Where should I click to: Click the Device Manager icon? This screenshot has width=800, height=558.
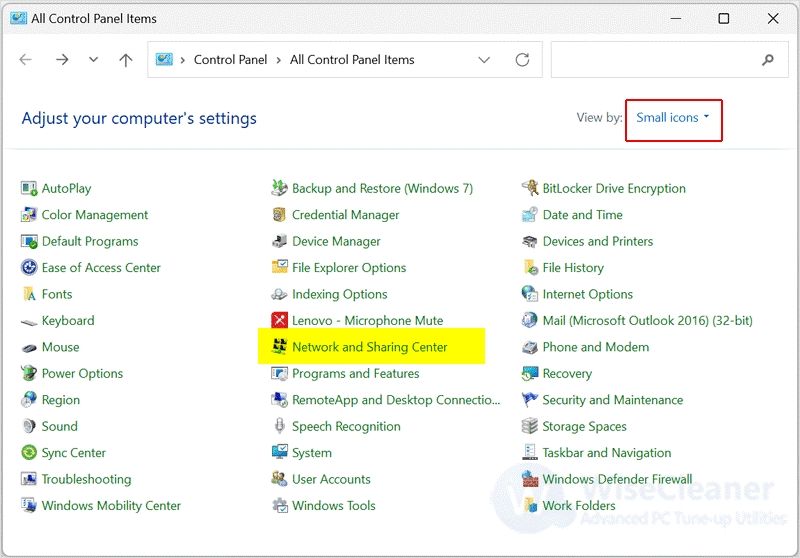279,241
